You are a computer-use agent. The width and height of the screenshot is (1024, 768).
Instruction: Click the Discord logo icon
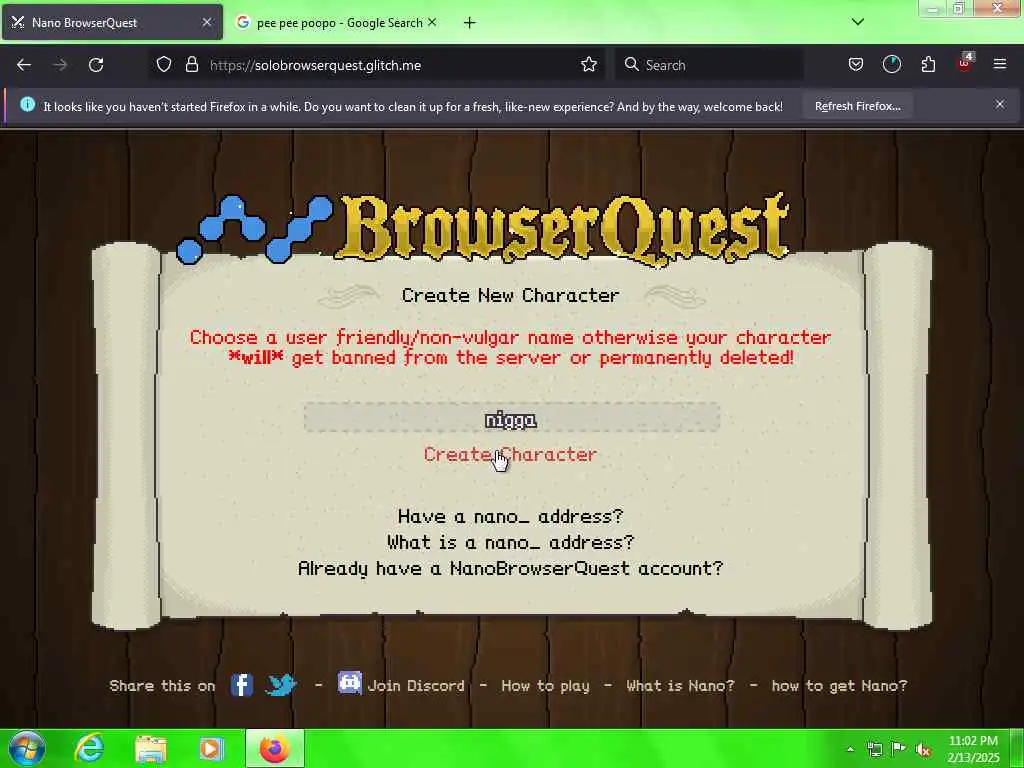pos(349,683)
